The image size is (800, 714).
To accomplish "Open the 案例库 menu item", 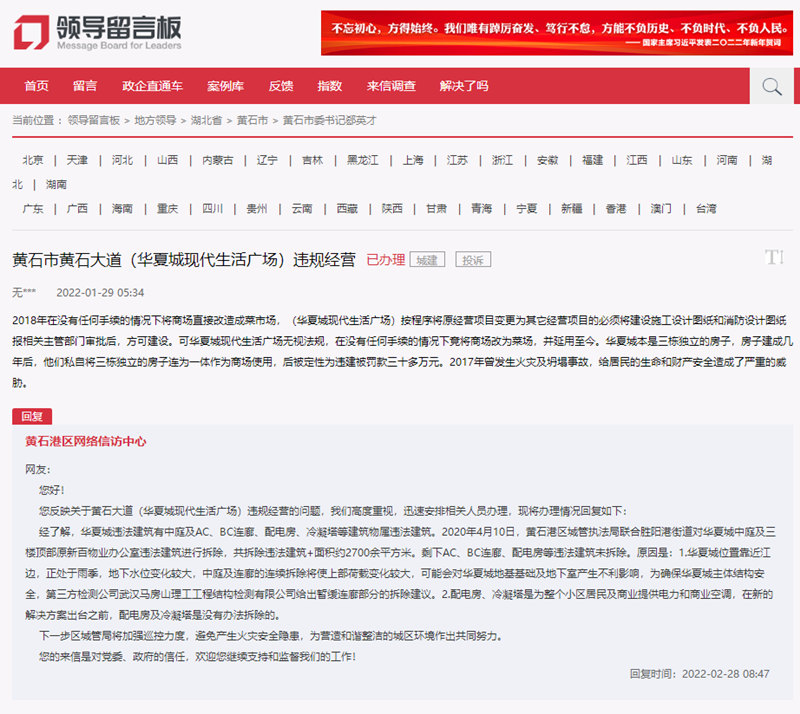I will click(226, 86).
